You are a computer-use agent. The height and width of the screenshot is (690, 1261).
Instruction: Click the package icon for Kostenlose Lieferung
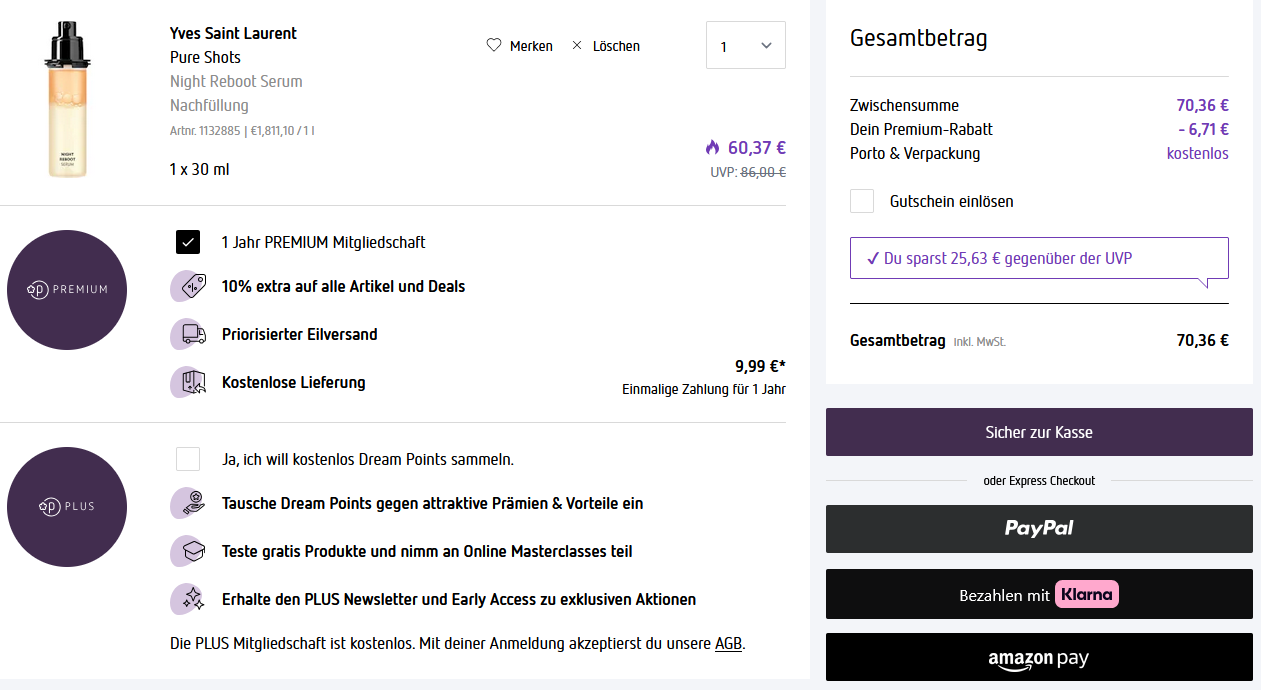pyautogui.click(x=188, y=382)
